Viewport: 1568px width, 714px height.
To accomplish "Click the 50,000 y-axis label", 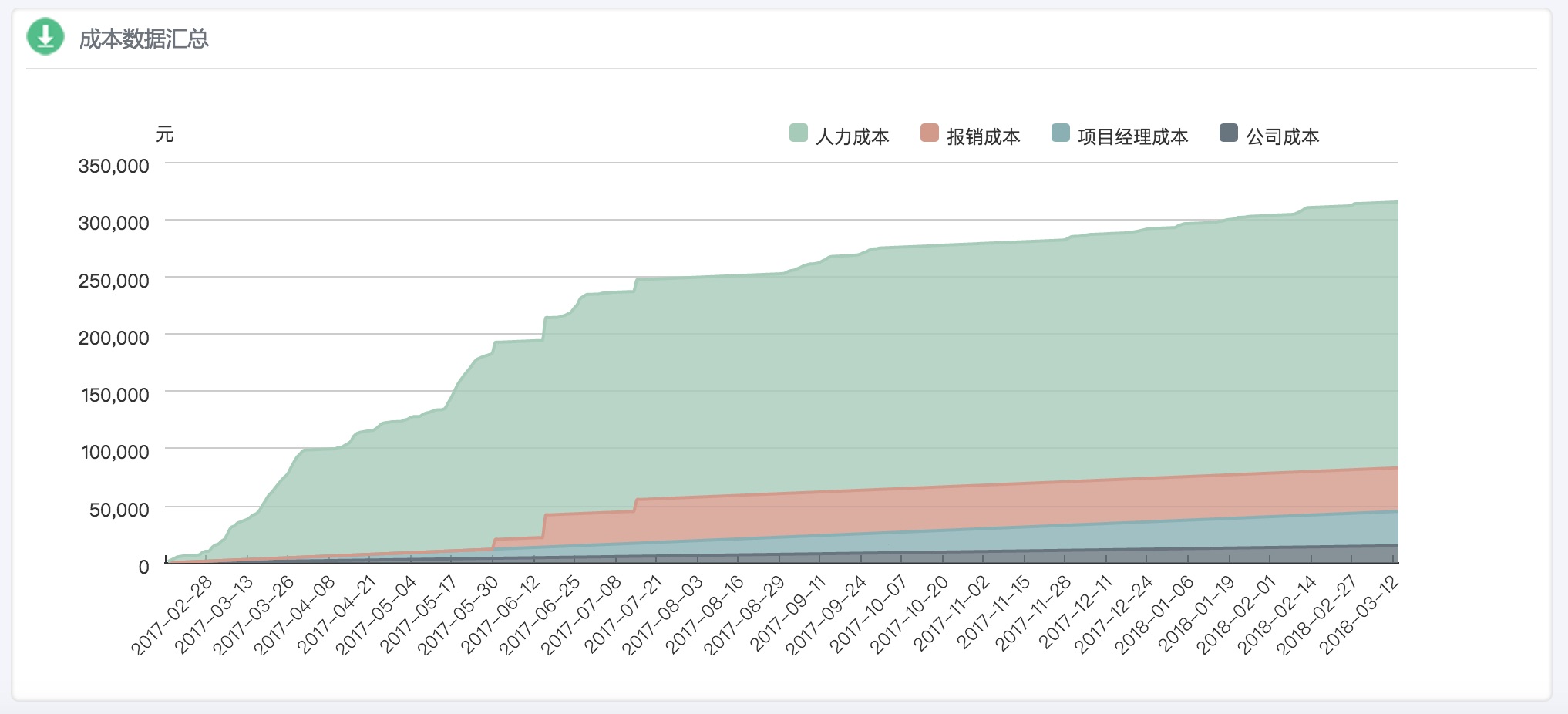I will [119, 510].
